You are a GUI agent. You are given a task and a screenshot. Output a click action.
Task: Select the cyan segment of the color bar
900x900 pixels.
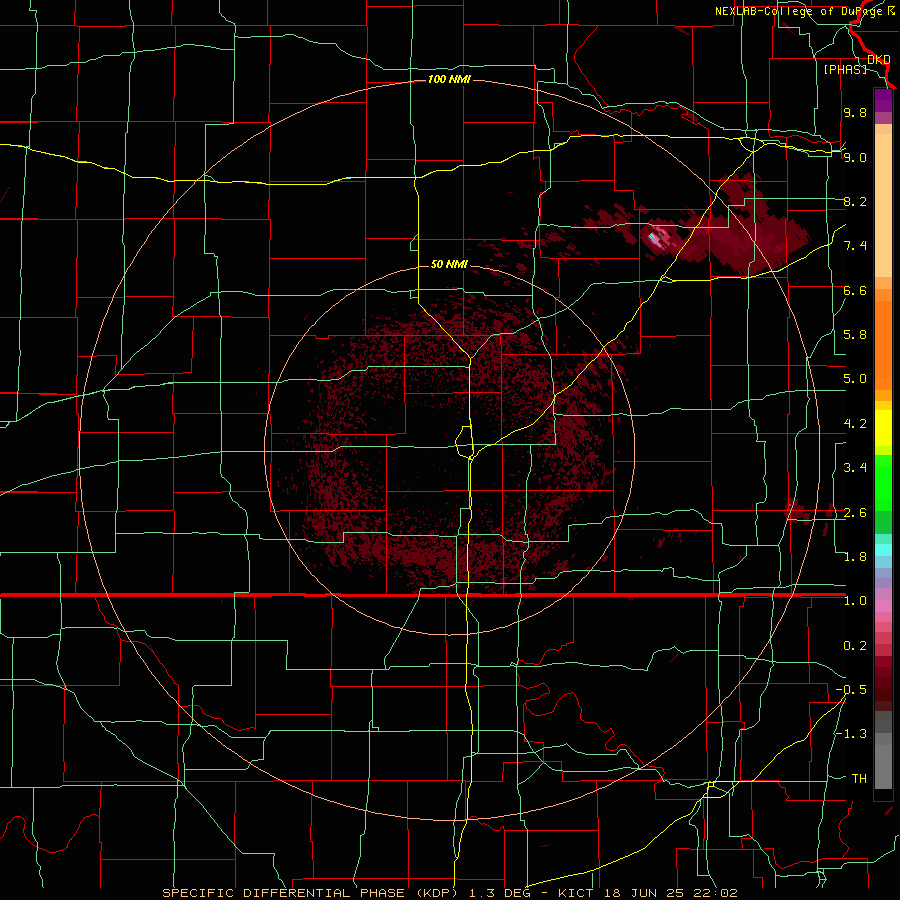[883, 550]
